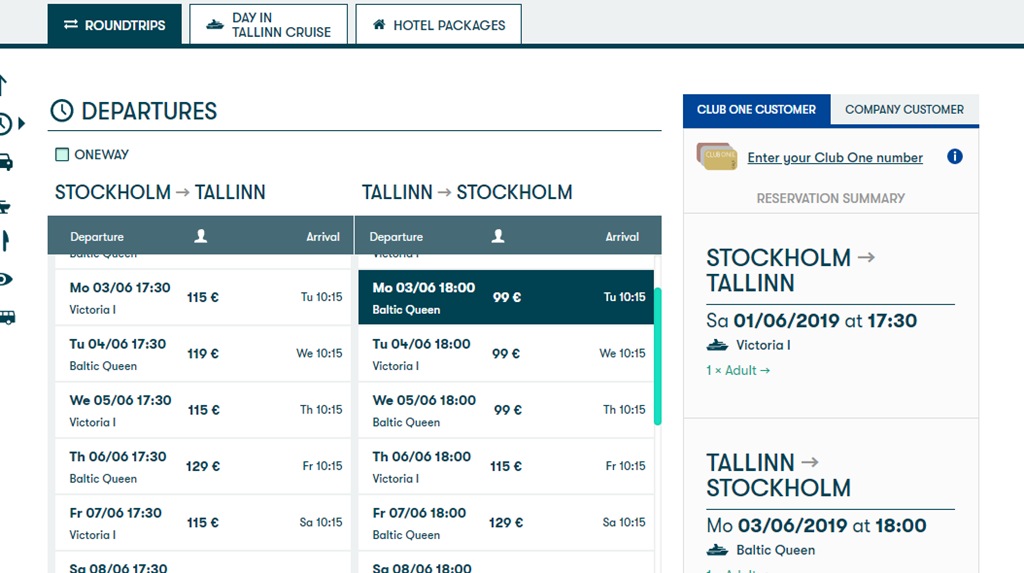The image size is (1024, 573).
Task: Click the ship icon beside Baltic Queen in summary
Action: pos(717,550)
